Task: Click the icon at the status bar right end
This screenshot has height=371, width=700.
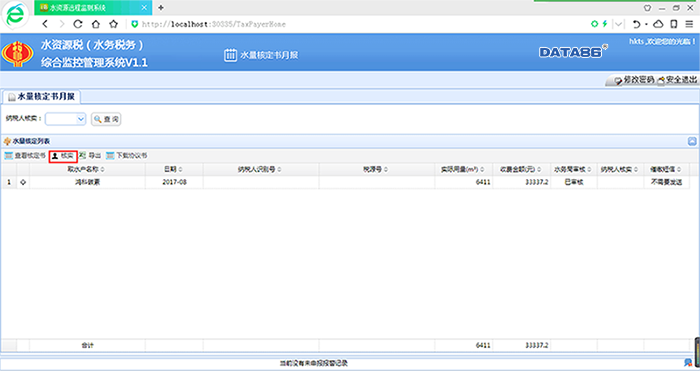Action: 688,363
